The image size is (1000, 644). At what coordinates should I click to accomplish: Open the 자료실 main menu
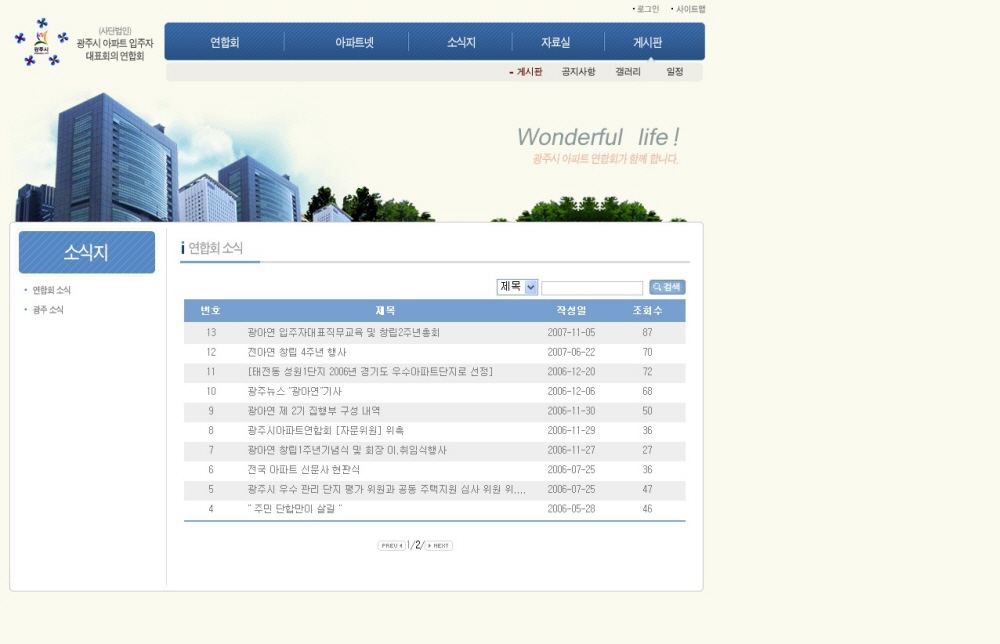556,43
